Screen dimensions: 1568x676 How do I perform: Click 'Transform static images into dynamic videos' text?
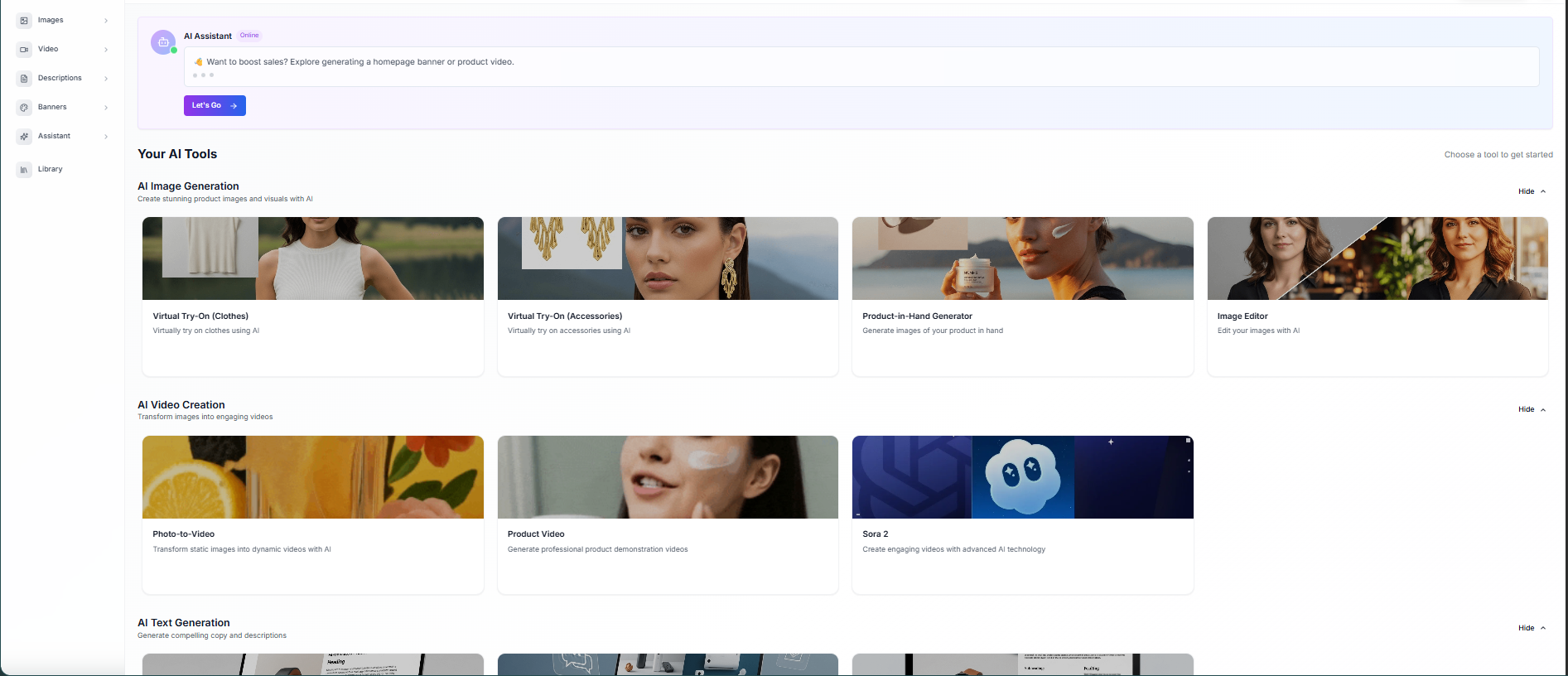242,549
